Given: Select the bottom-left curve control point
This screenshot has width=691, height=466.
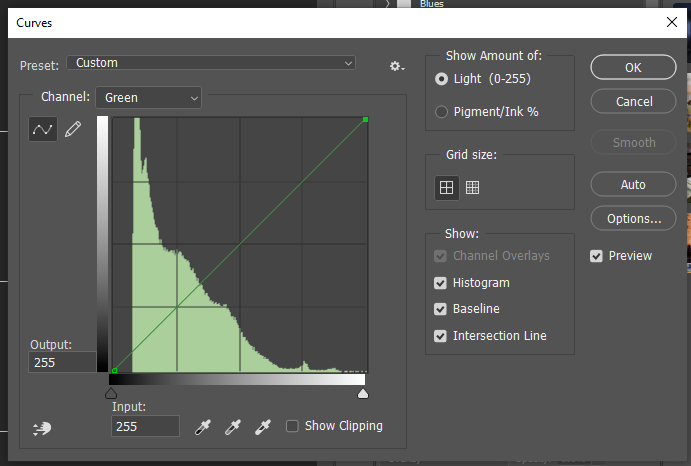Looking at the screenshot, I should pos(114,370).
